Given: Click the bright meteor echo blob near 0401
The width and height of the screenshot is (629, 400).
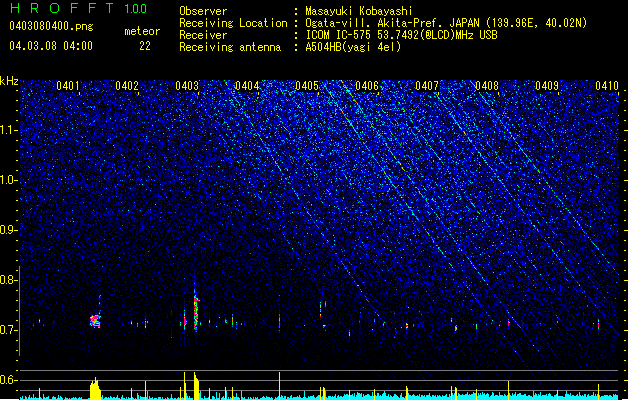Looking at the screenshot, I should (x=95, y=321).
